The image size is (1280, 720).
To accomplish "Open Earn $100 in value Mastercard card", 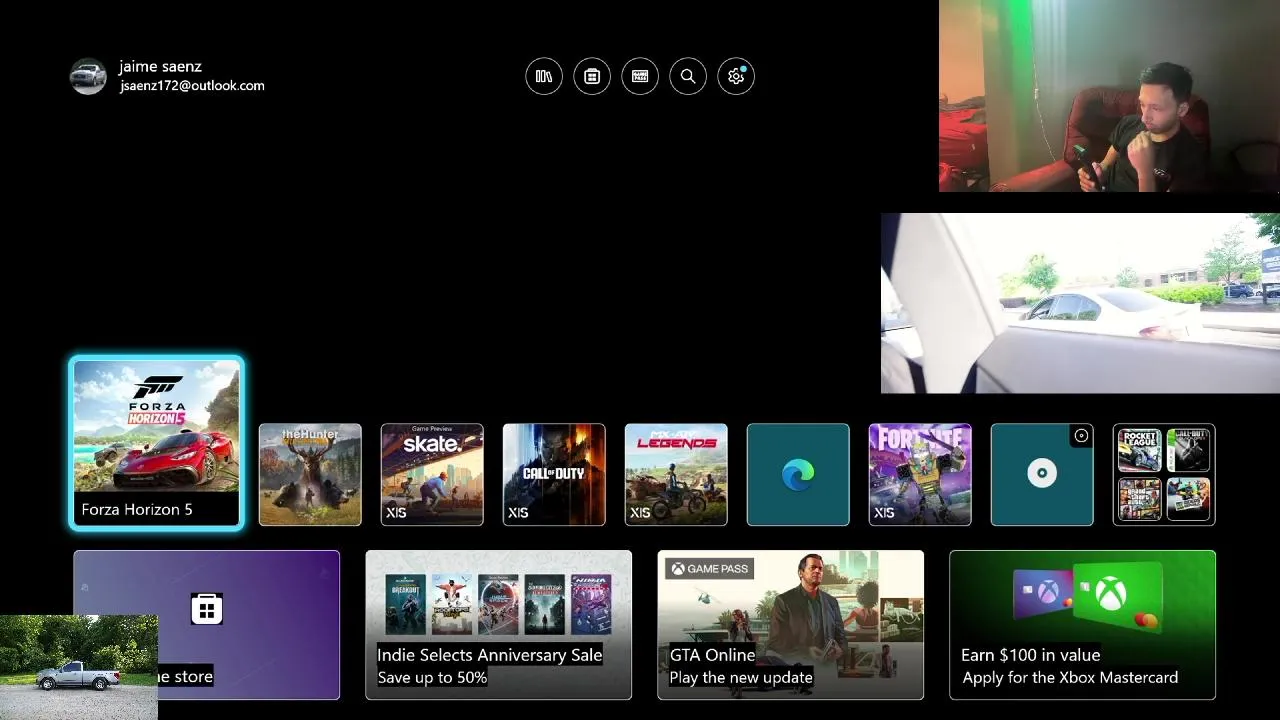I will (1082, 625).
